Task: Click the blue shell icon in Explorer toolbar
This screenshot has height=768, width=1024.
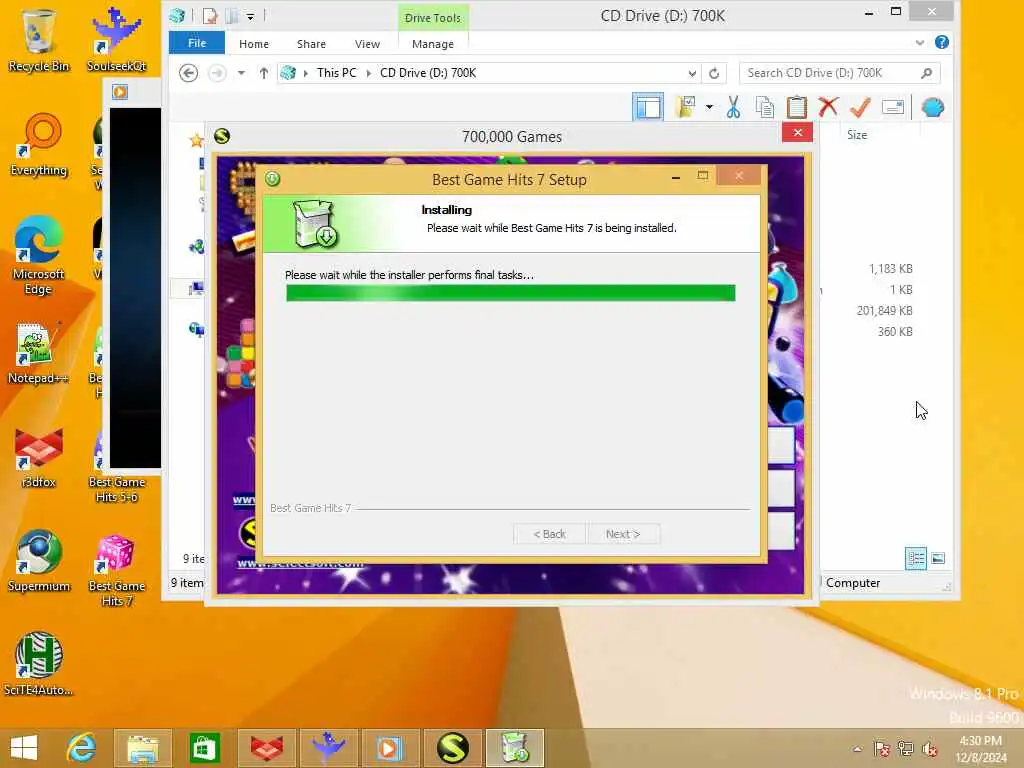Action: coord(933,107)
